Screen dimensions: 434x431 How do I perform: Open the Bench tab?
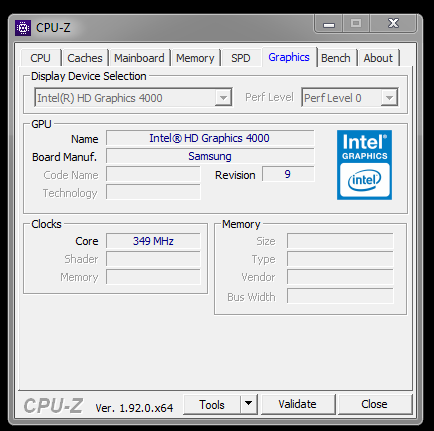336,58
